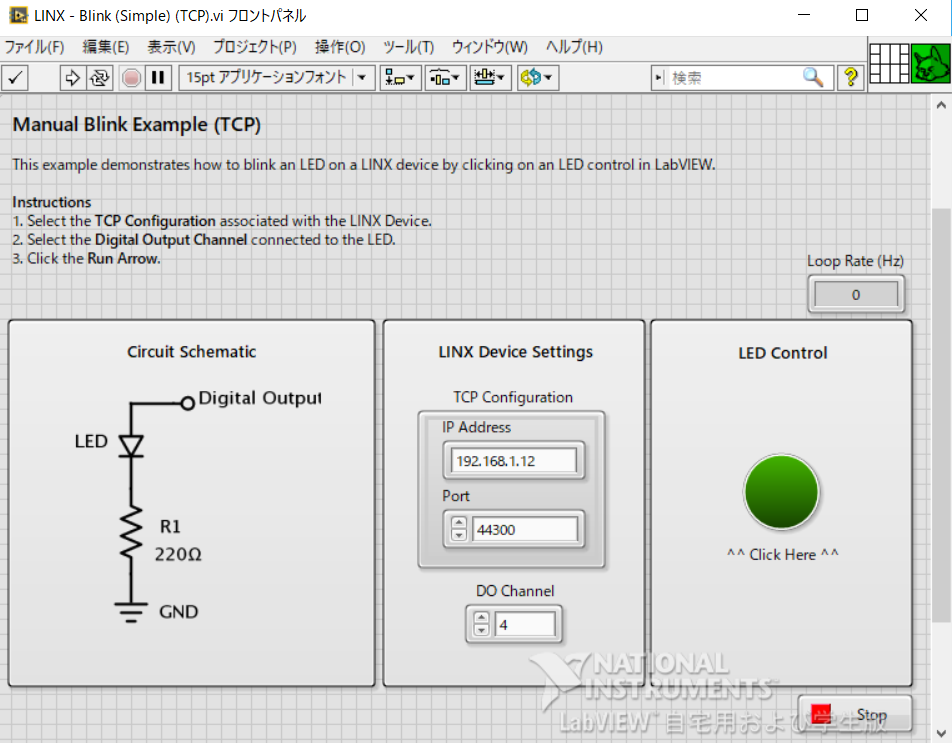Open the ウィンドウ(W) menu
The image size is (952, 743).
(x=489, y=47)
